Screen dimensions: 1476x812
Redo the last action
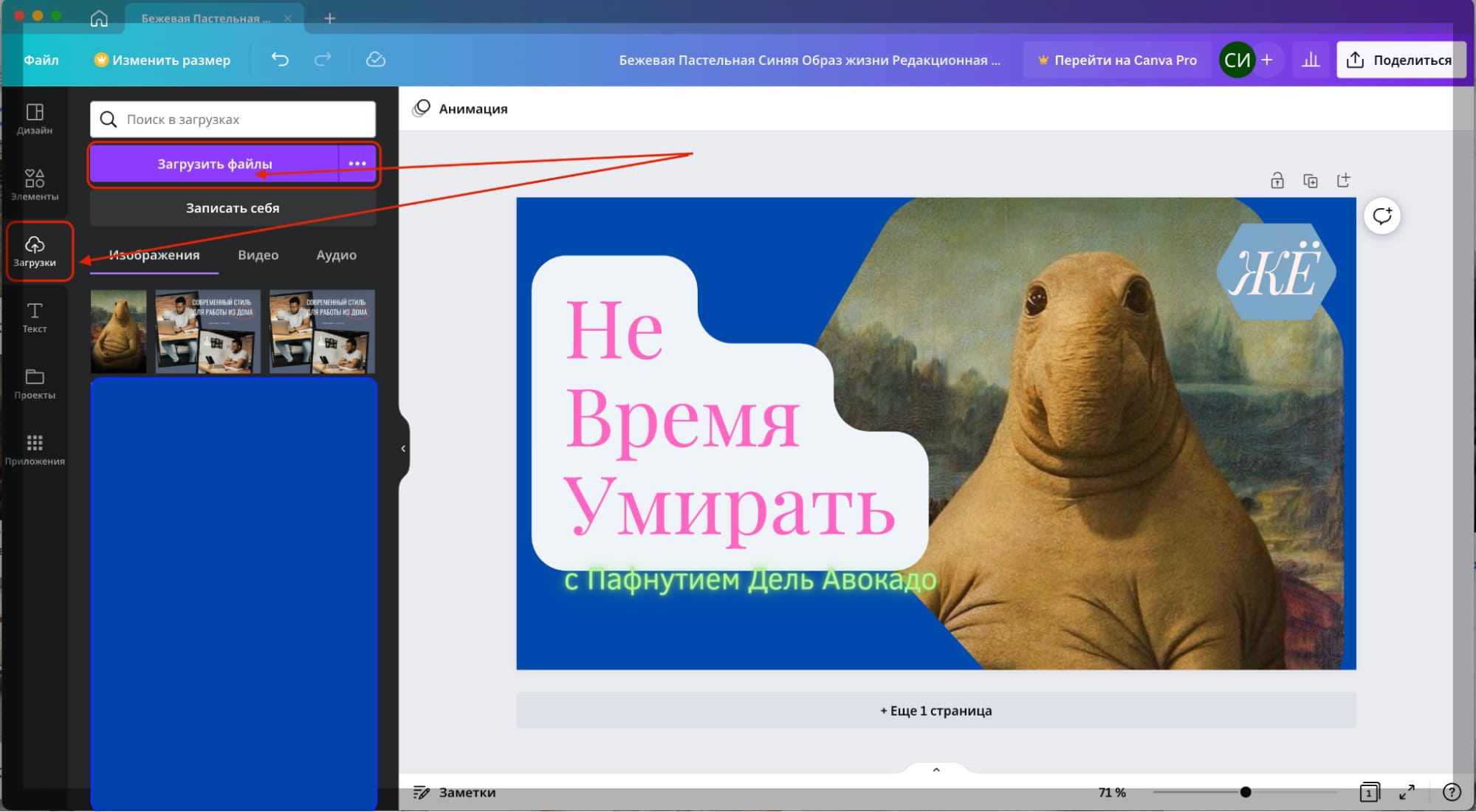point(323,59)
